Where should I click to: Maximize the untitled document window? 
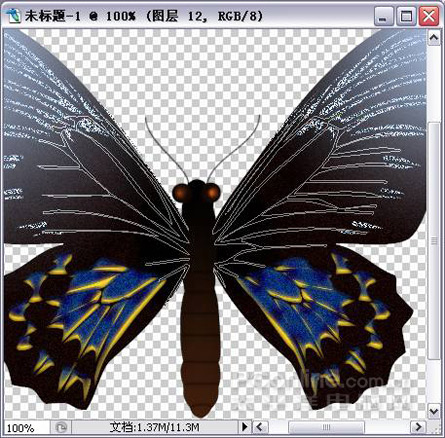pyautogui.click(x=406, y=16)
